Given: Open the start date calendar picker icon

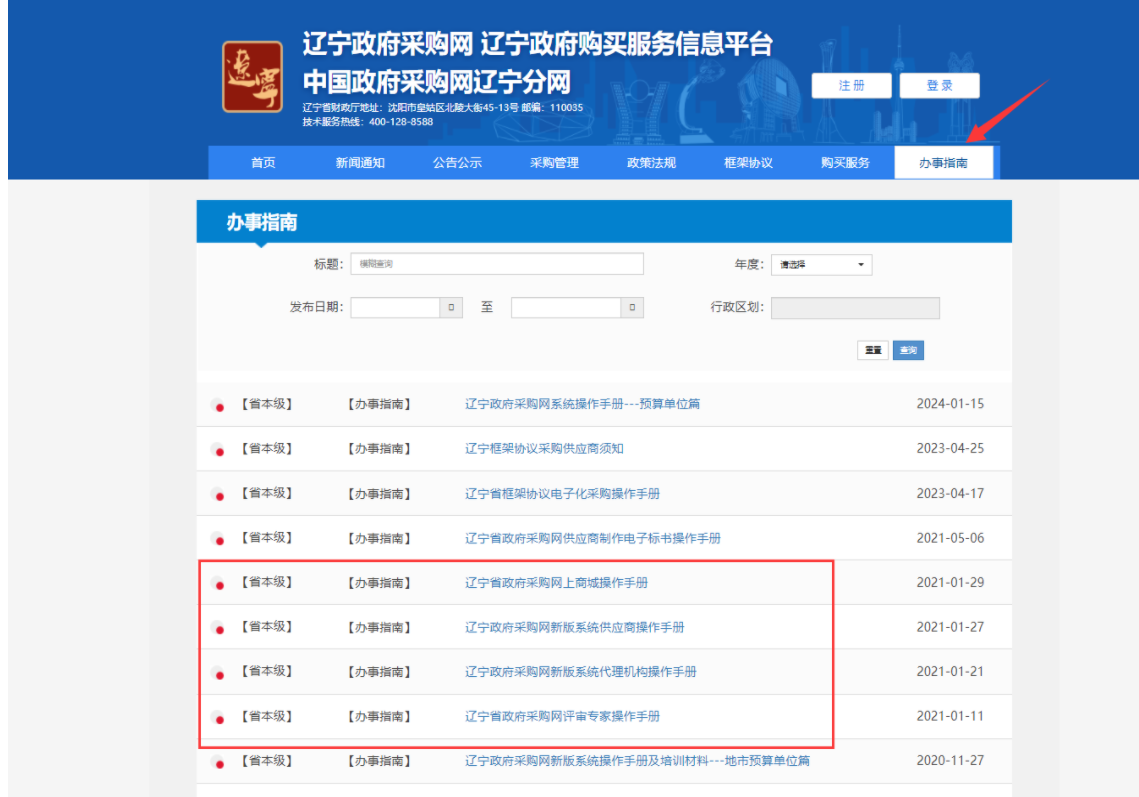Looking at the screenshot, I should pos(454,308).
